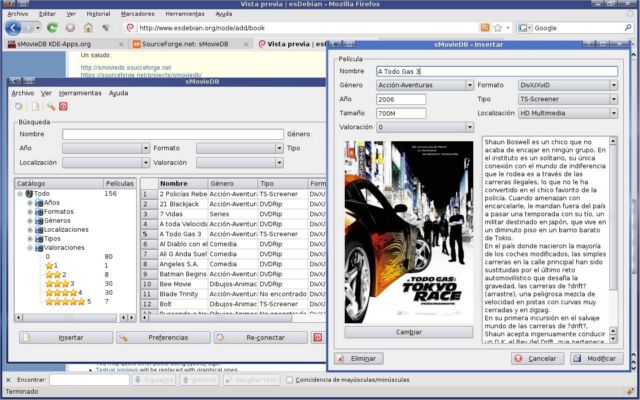Click red power icon beside Re-conectar button
Viewport: 640px width, 400px height.
pos(318,338)
